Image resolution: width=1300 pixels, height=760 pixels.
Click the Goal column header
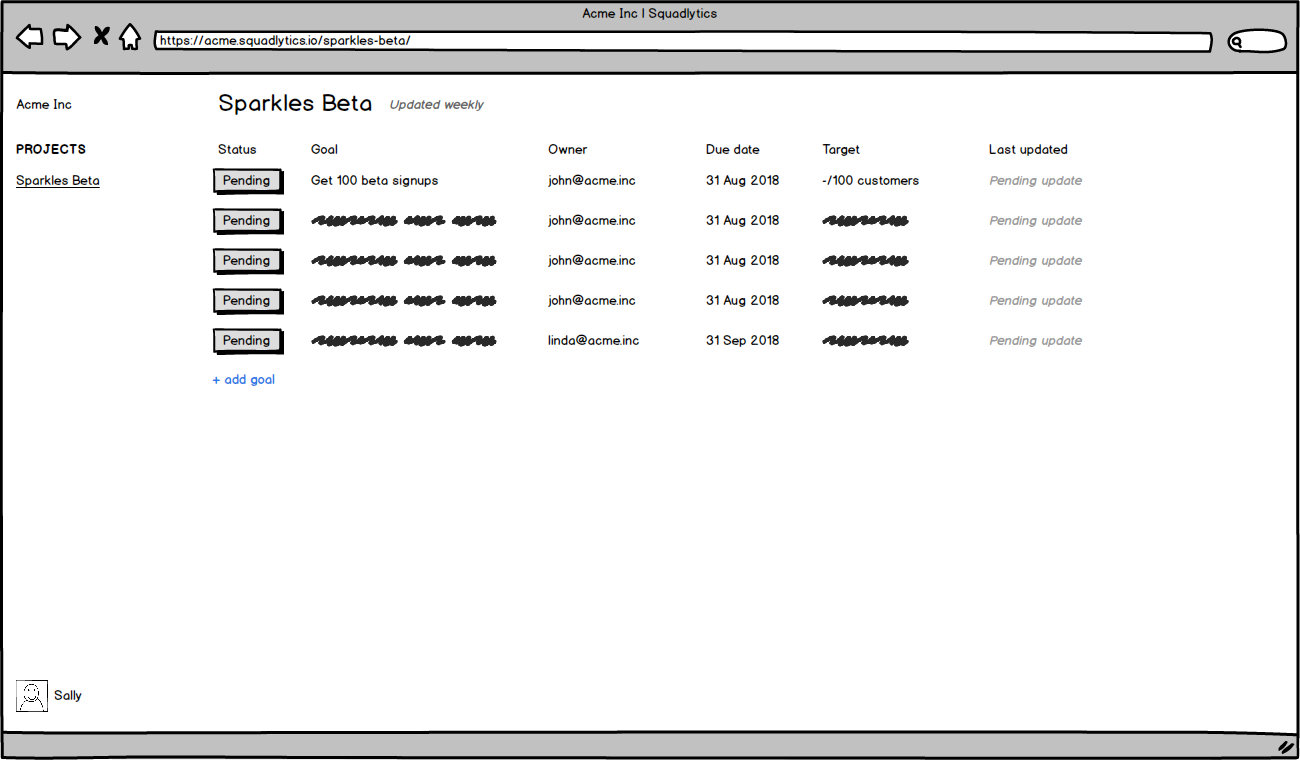click(x=325, y=150)
